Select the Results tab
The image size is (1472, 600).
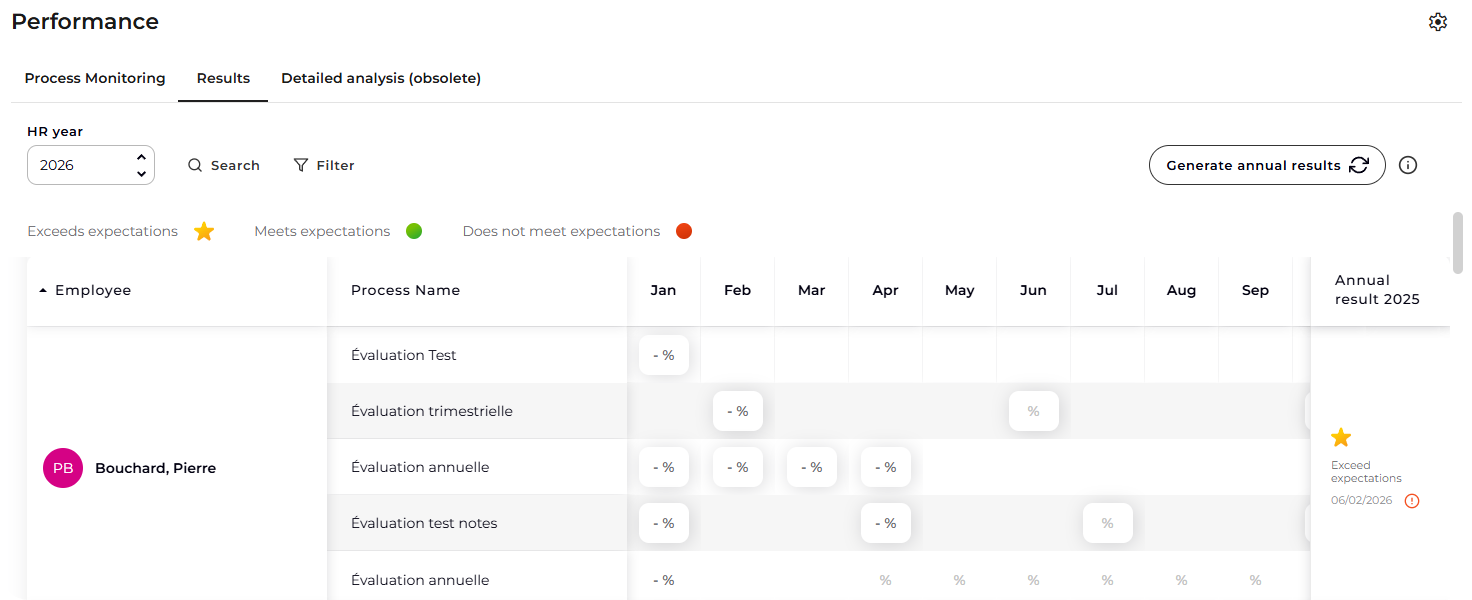(223, 78)
